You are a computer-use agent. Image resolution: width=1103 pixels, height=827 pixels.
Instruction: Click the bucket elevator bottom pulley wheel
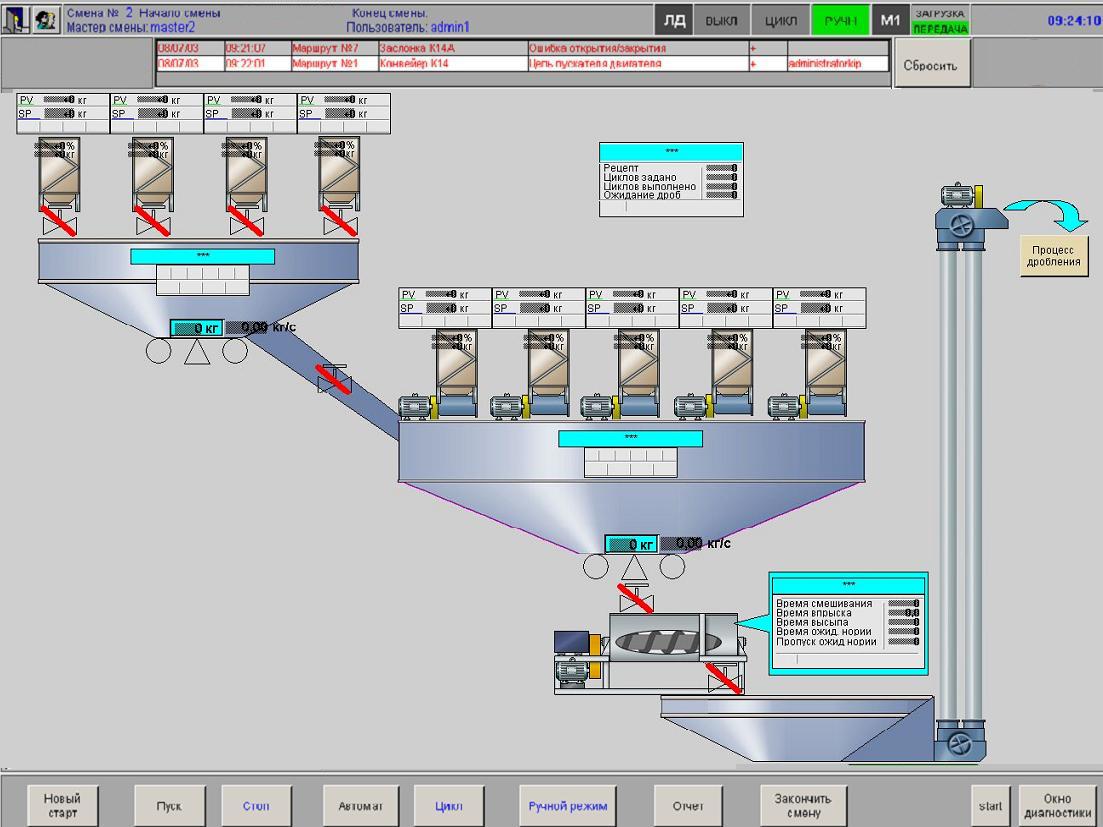(958, 742)
